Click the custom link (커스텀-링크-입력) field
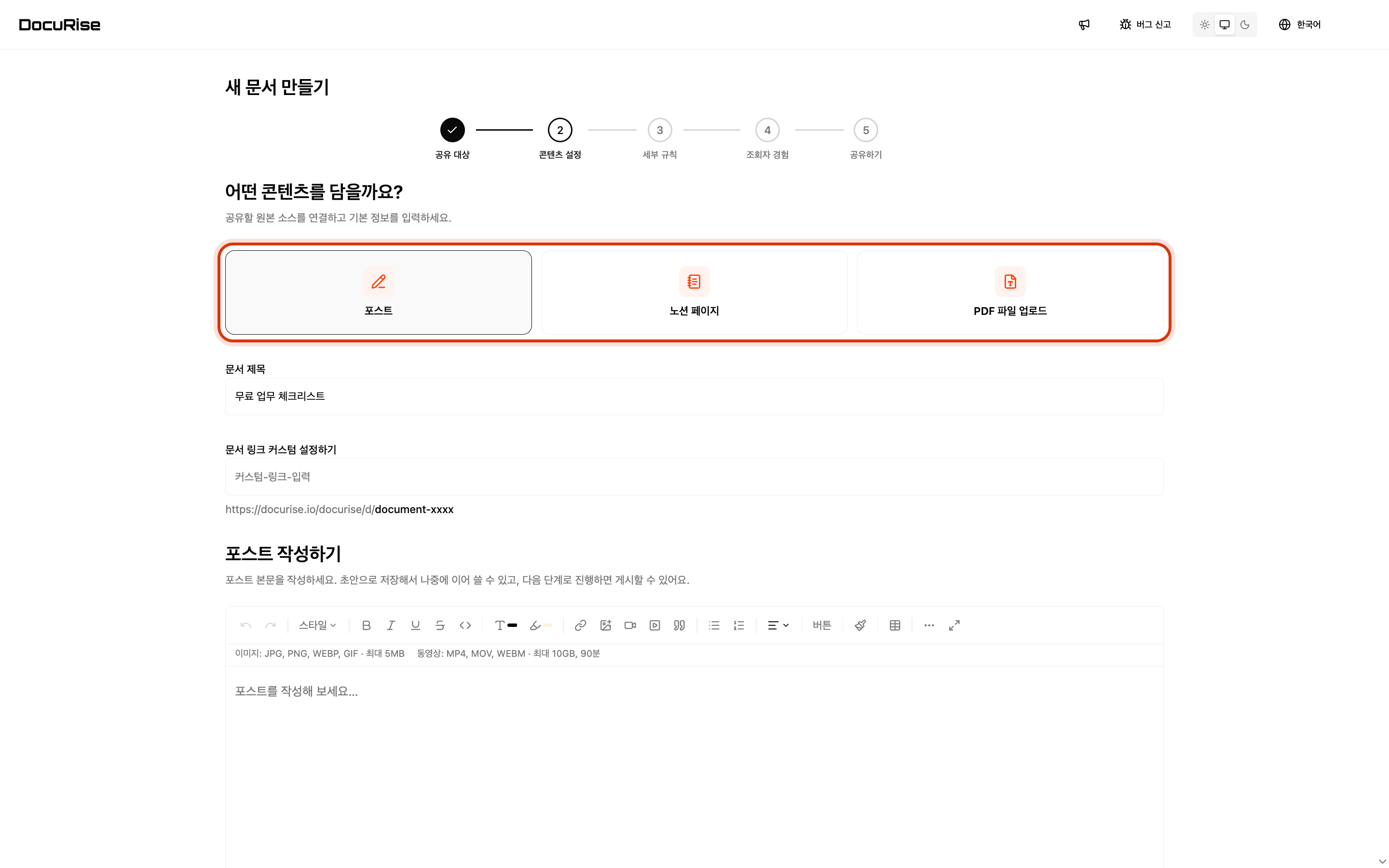The height and width of the screenshot is (868, 1389). 694,476
